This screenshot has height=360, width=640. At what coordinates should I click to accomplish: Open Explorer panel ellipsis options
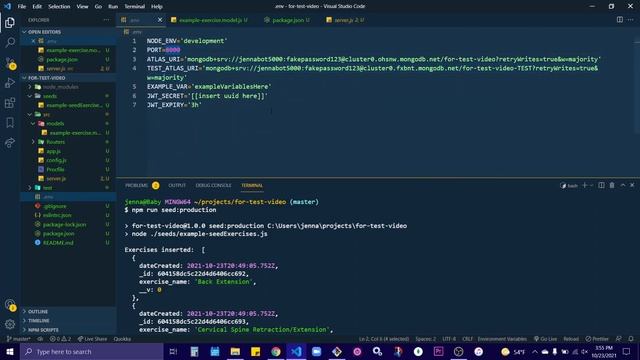pyautogui.click(x=107, y=20)
